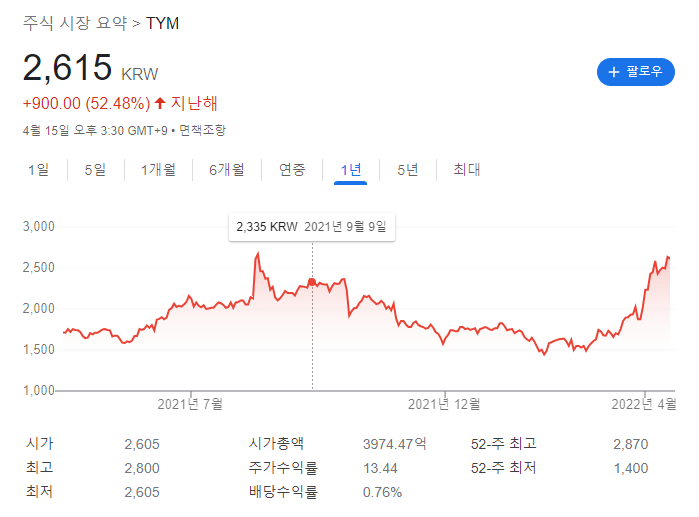Click the 2021년 7월 axis label

[x=190, y=404]
